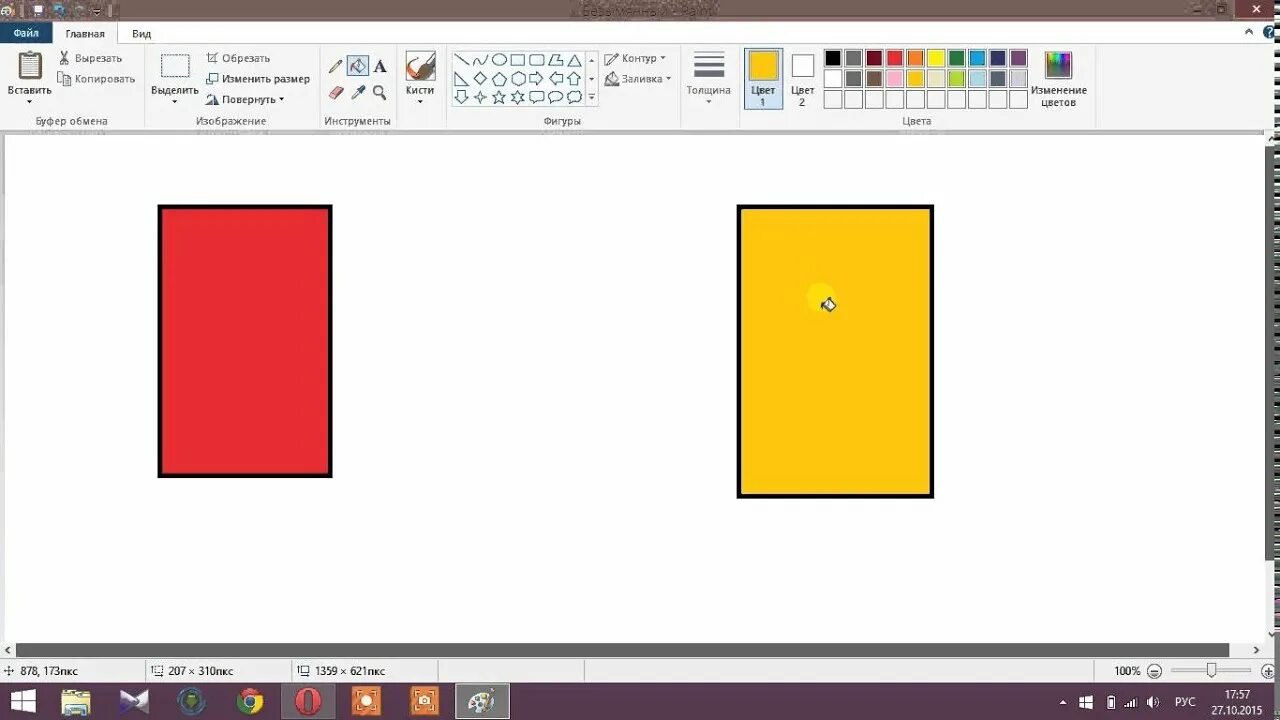Click inside the red rectangle on canvas
This screenshot has height=720, width=1280.
pos(245,341)
